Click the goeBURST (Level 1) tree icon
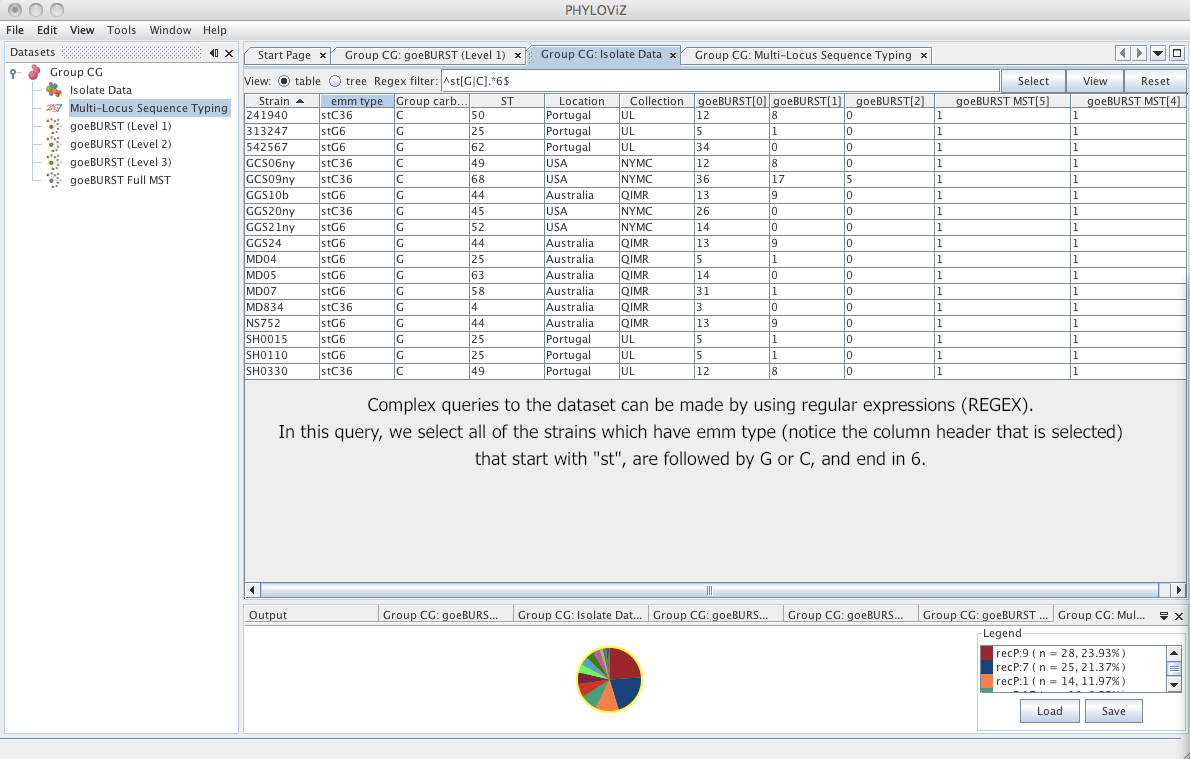The width and height of the screenshot is (1190, 759). [x=54, y=126]
